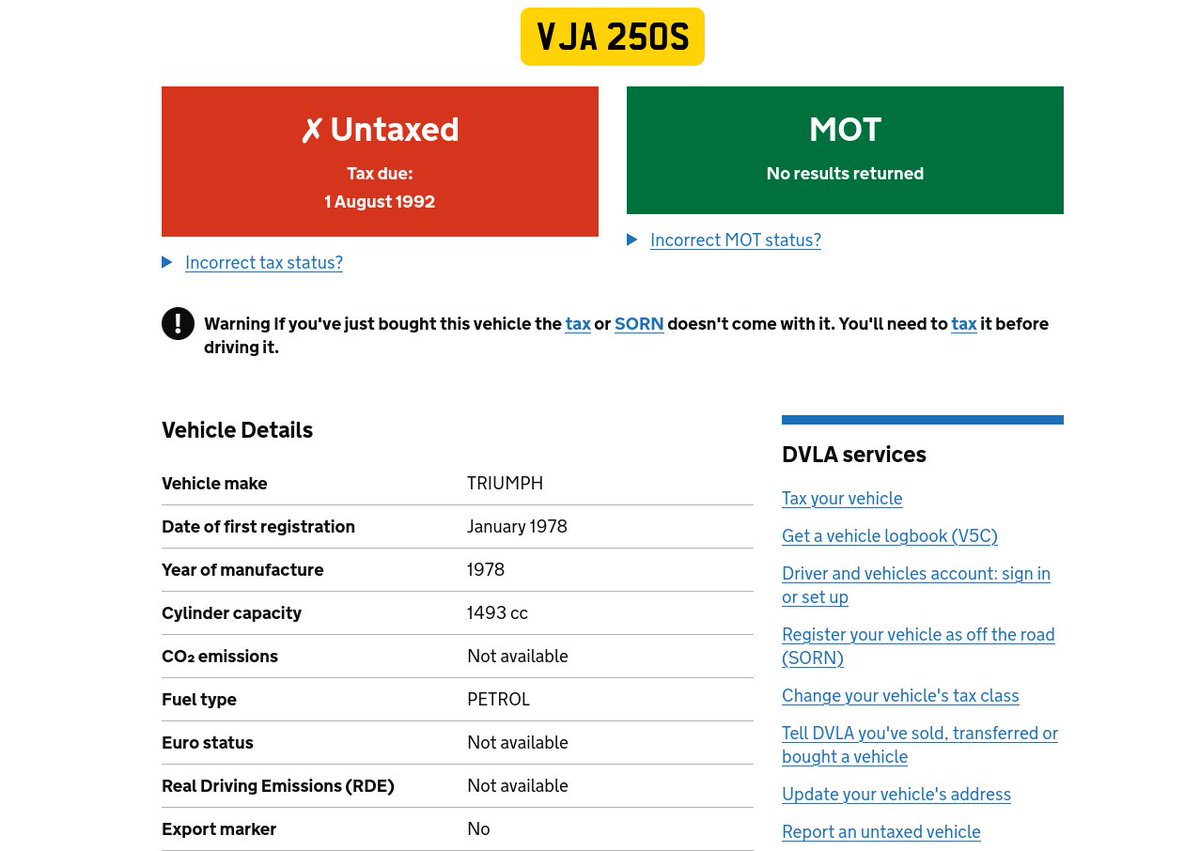The image size is (1200, 851).
Task: Select the 'Vehicle Details' heading
Action: pyautogui.click(x=237, y=430)
